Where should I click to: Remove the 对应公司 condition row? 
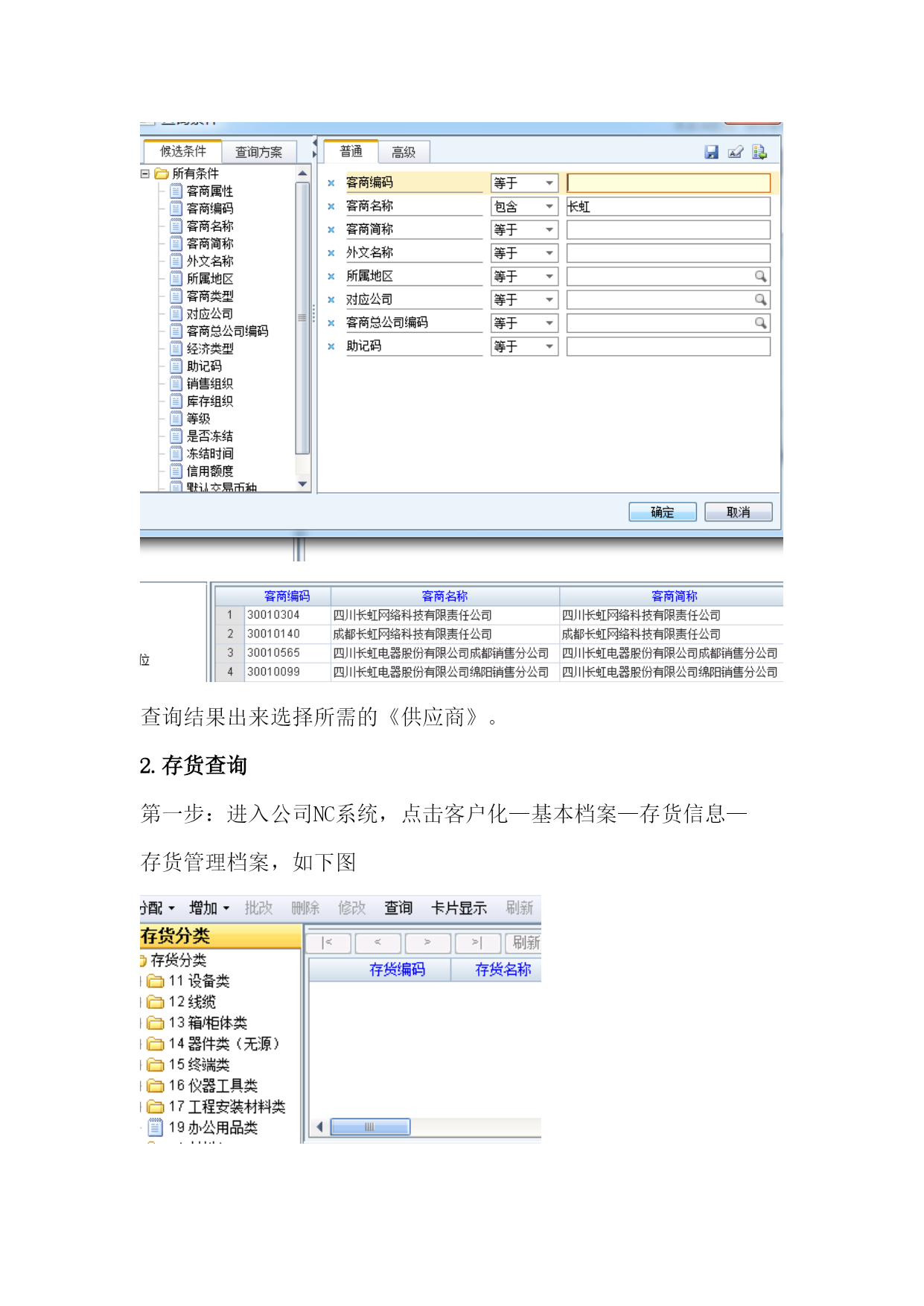coord(331,300)
